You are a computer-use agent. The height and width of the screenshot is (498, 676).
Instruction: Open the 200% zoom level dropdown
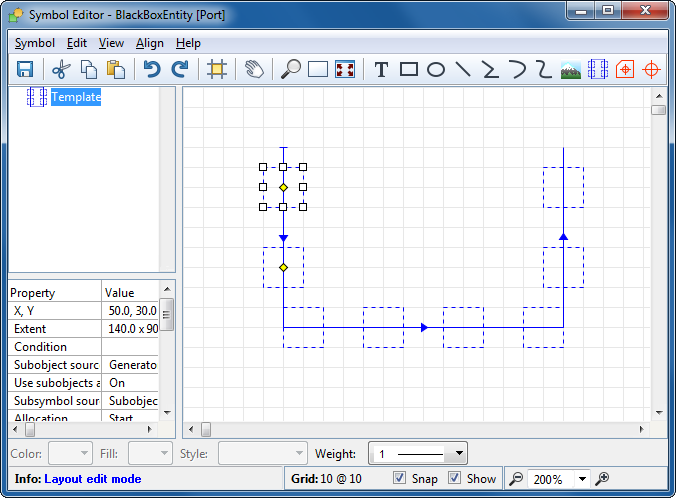[x=582, y=479]
